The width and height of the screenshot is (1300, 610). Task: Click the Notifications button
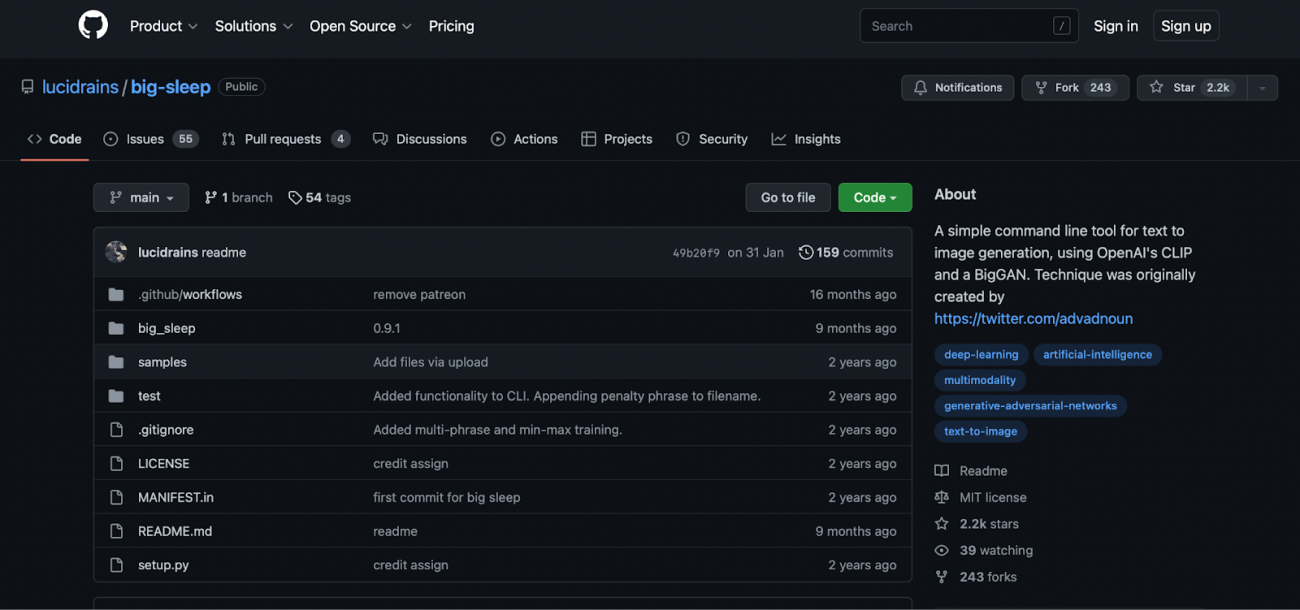pyautogui.click(x=958, y=88)
